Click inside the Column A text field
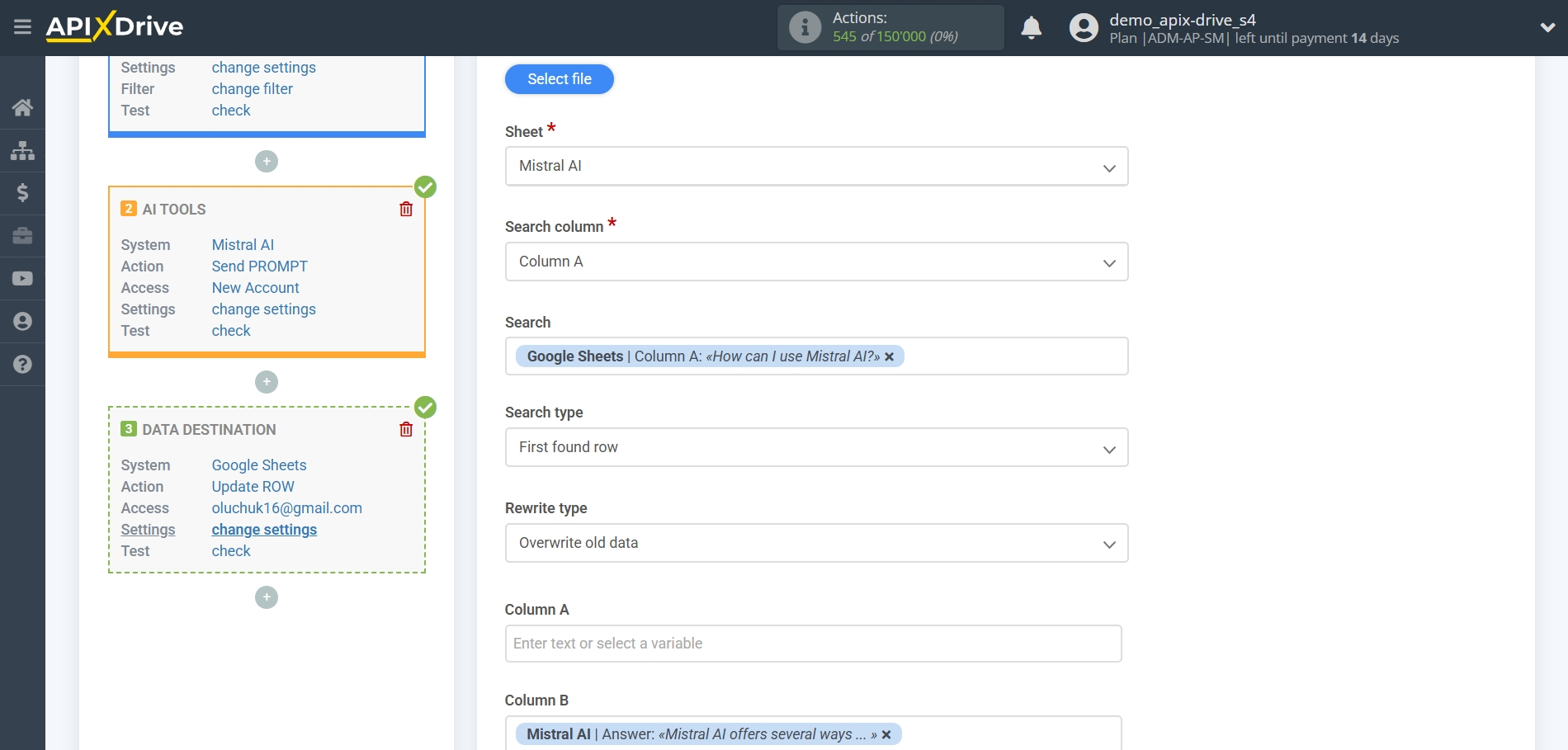Screen dimensions: 1568x750 813,643
